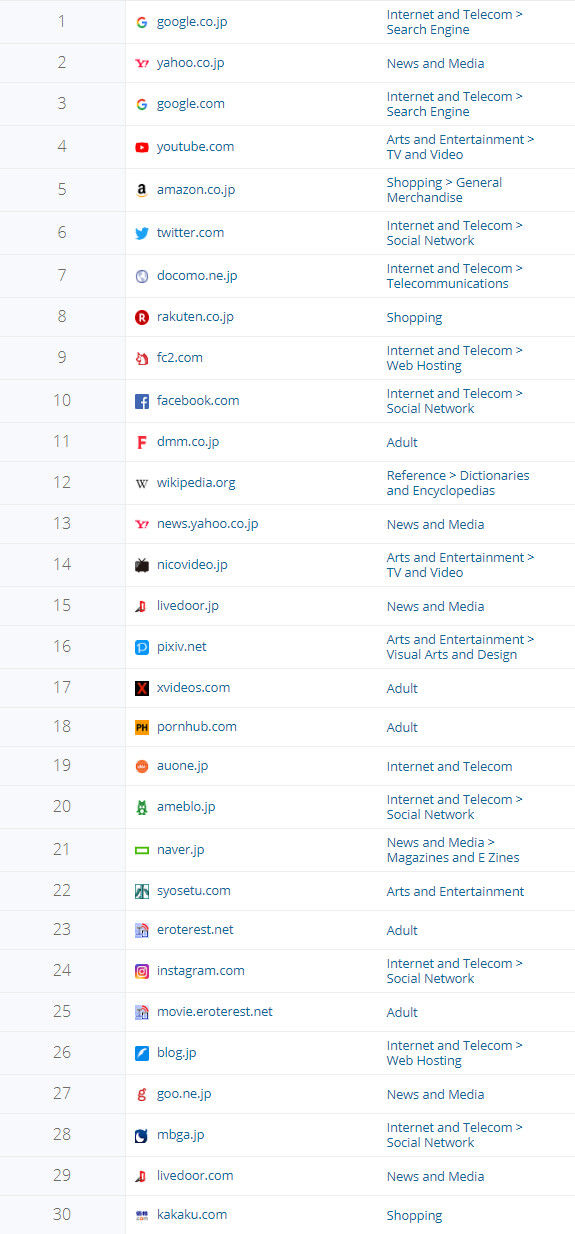Click the naver.jp green icon
Image resolution: width=575 pixels, height=1234 pixels.
click(142, 850)
